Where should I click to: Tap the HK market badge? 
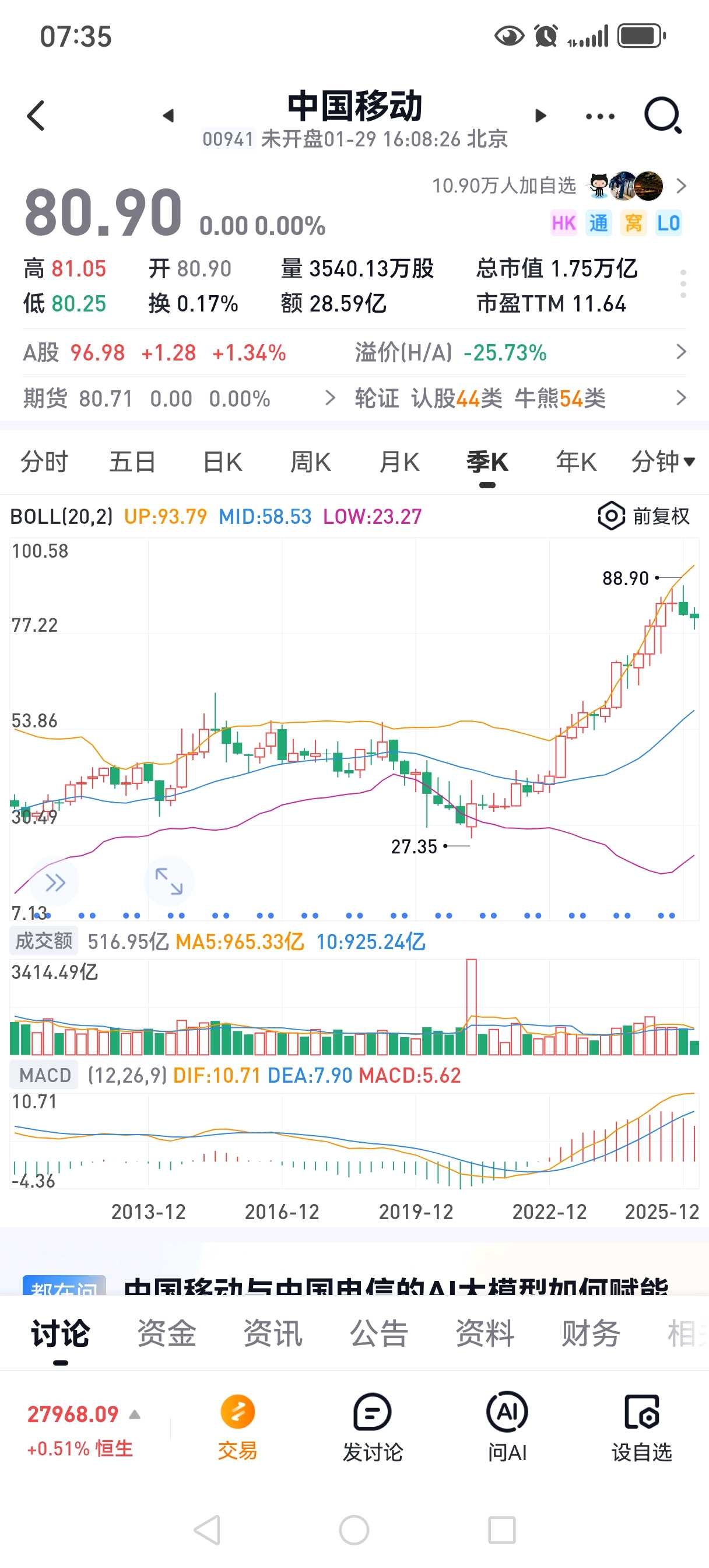coord(564,223)
